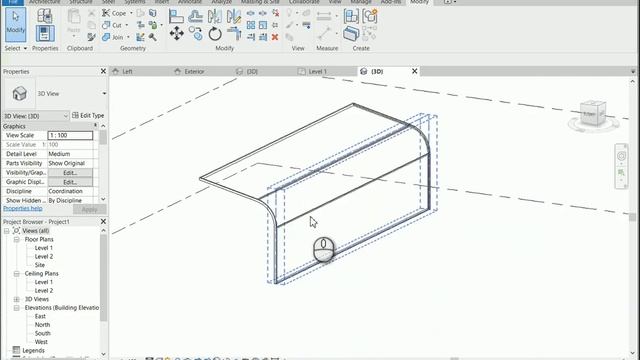Choose the Paint bucket tool
640x360 pixels.
coord(153,25)
